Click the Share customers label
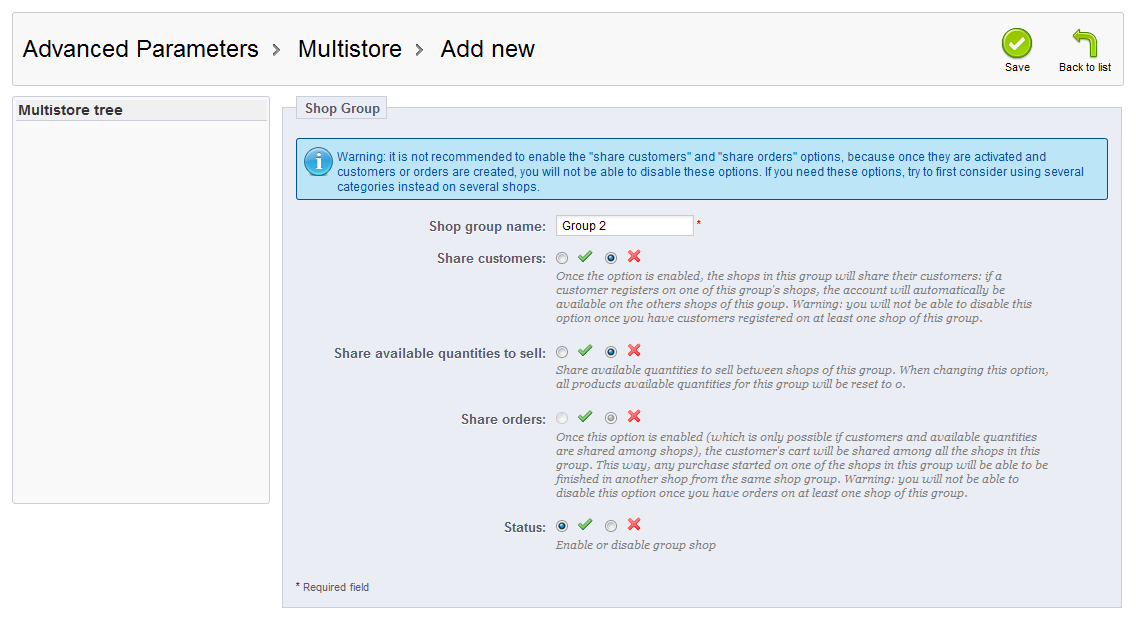Viewport: 1136px width, 625px height. coord(491,259)
